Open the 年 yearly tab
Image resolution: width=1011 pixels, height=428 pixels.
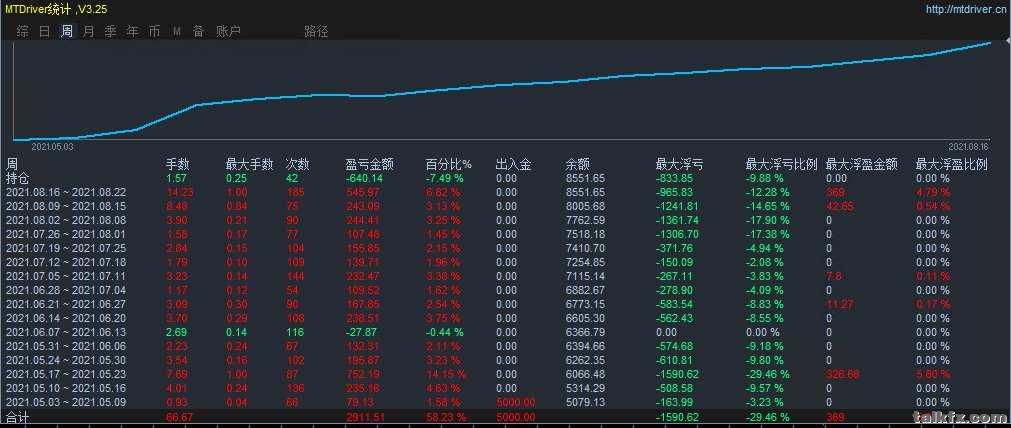click(132, 32)
